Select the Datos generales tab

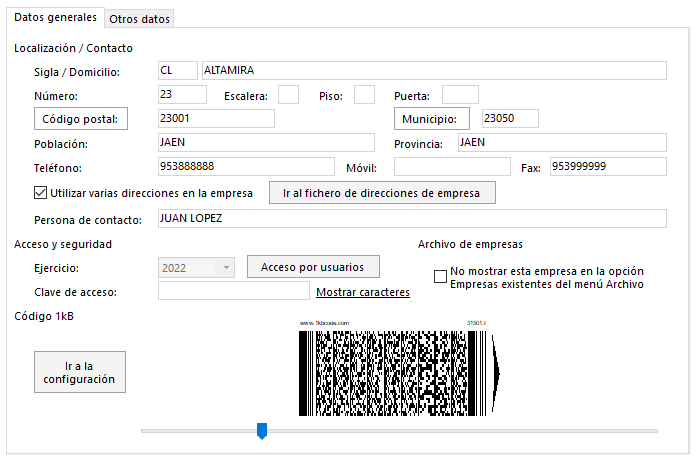click(55, 17)
